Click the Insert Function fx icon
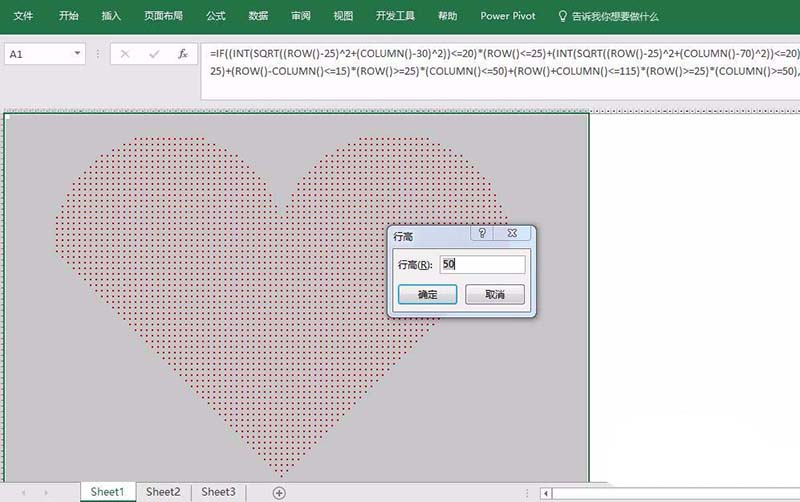Viewport: 800px width, 502px height. (181, 54)
